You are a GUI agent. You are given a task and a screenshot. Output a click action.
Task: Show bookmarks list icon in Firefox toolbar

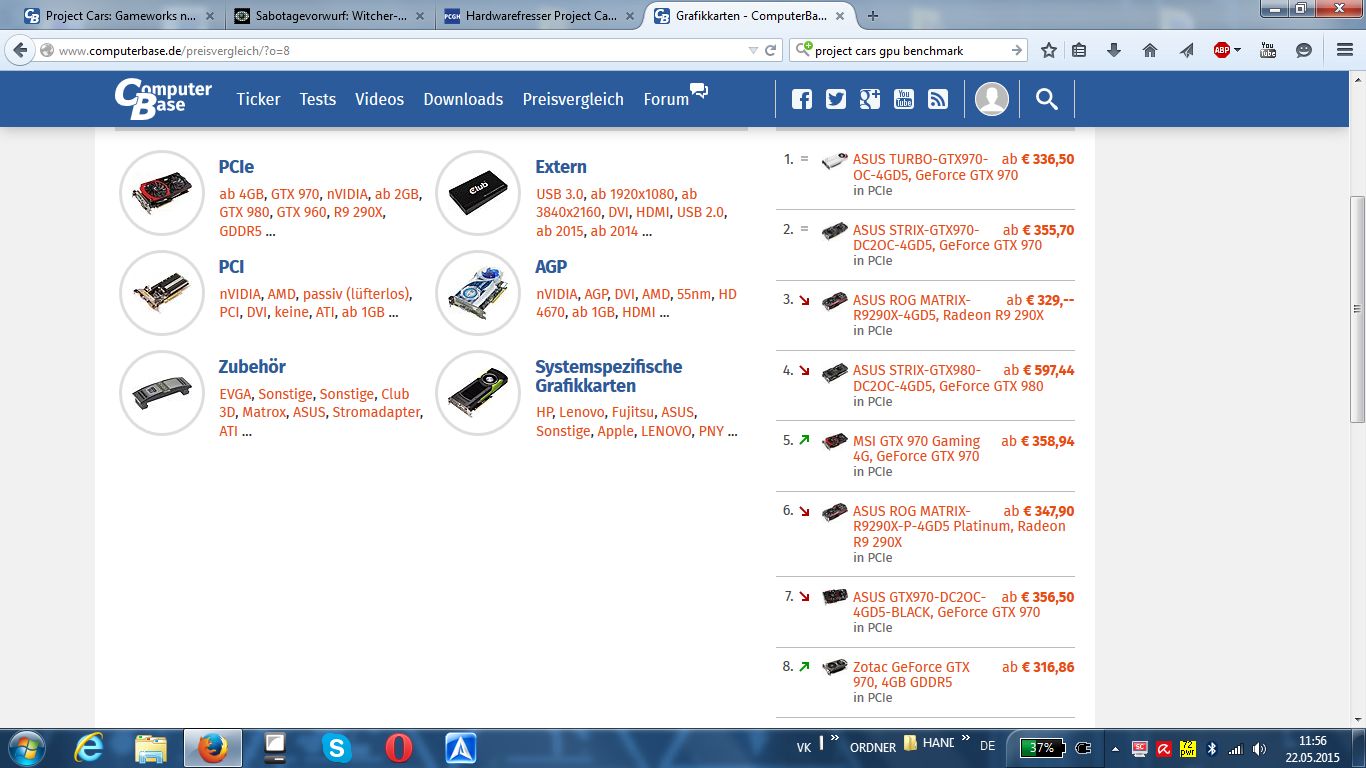pyautogui.click(x=1079, y=50)
